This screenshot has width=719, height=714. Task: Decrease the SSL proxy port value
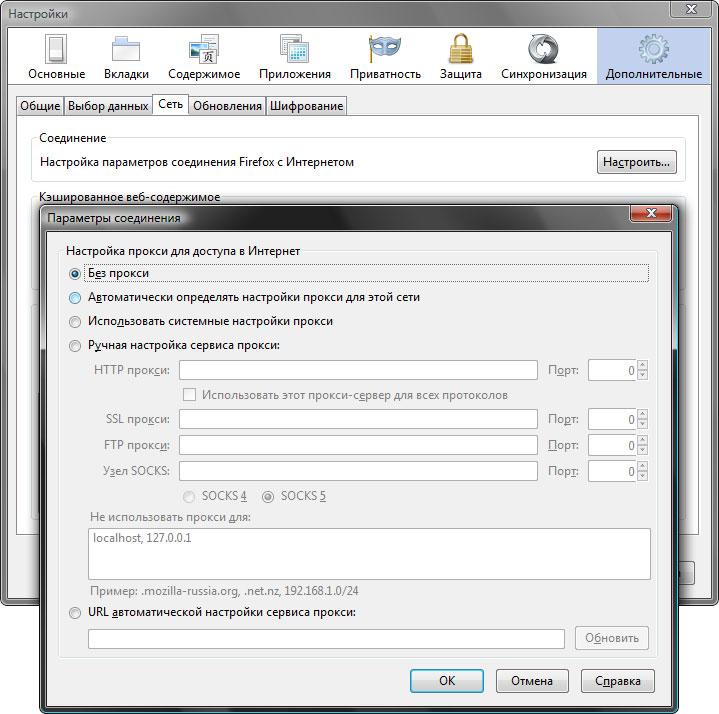(x=642, y=424)
